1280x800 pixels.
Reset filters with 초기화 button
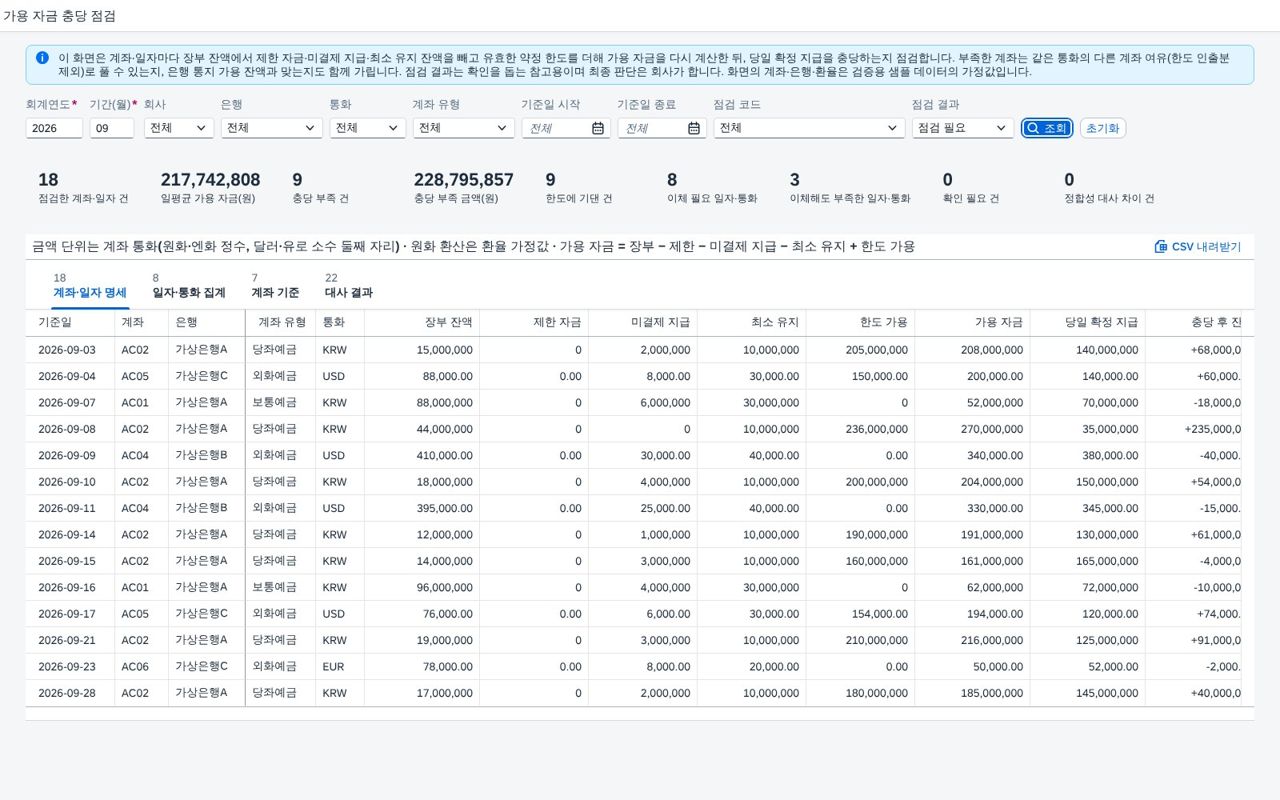pyautogui.click(x=1103, y=128)
